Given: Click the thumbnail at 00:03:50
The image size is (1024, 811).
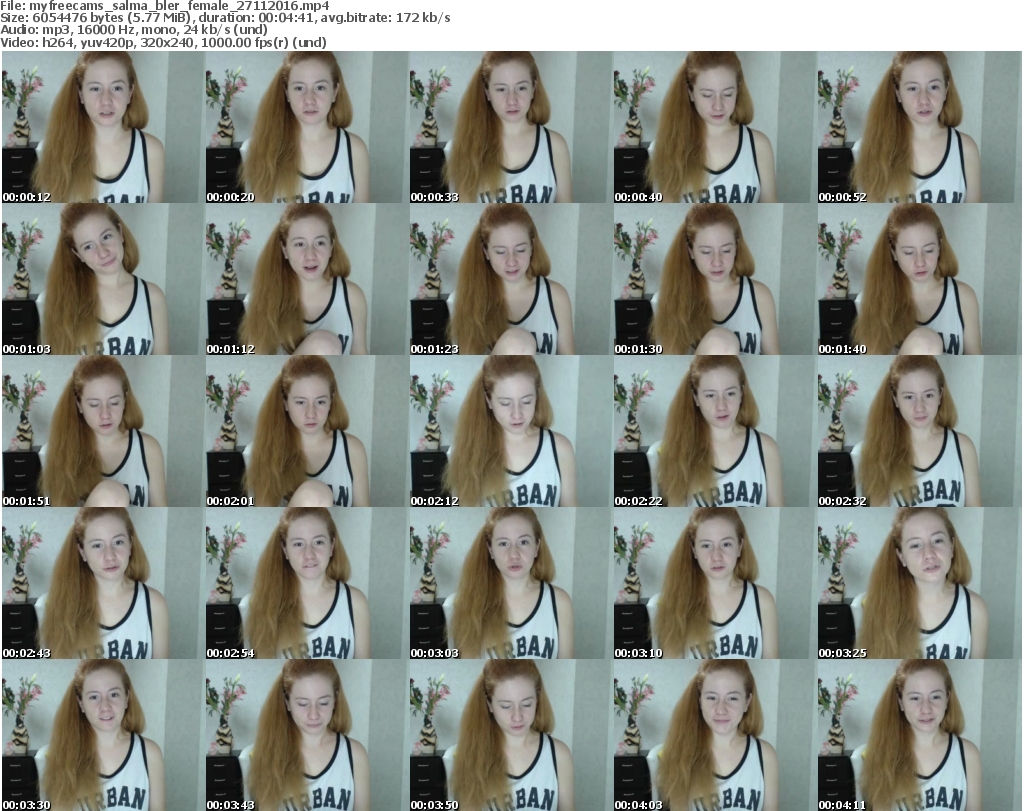Looking at the screenshot, I should tap(510, 735).
